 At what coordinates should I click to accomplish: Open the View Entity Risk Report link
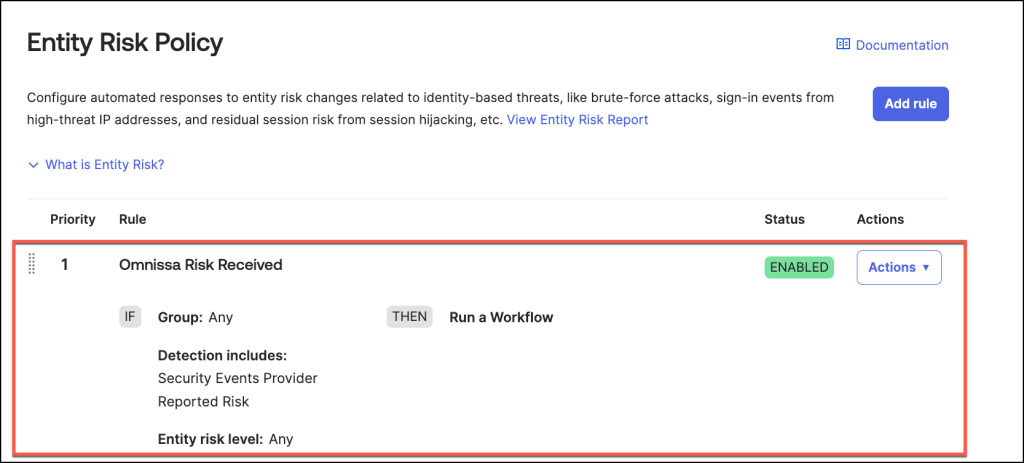(x=577, y=120)
